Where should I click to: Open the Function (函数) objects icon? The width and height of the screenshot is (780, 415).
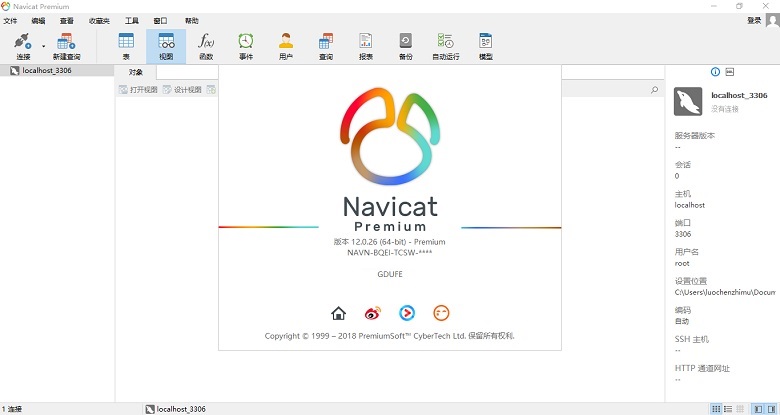click(206, 45)
